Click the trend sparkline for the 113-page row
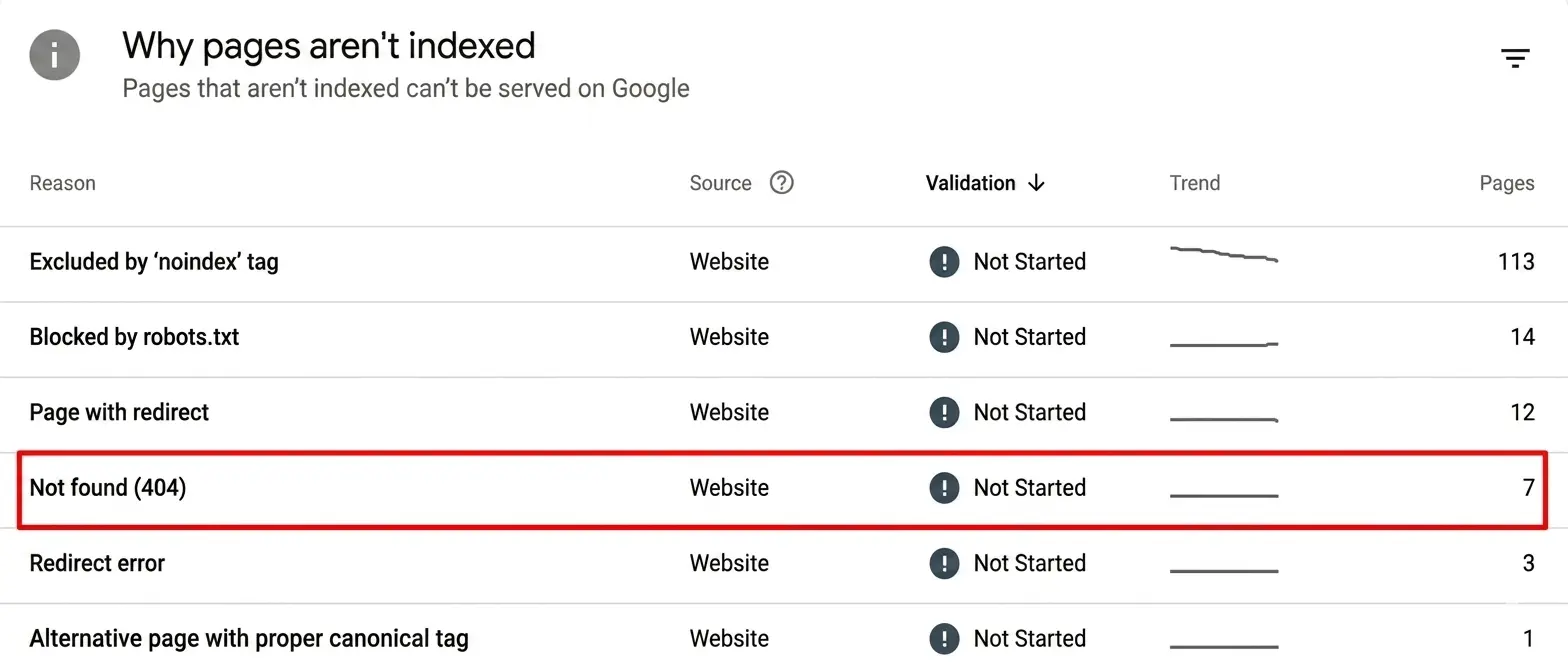The width and height of the screenshot is (1568, 672). [1224, 258]
